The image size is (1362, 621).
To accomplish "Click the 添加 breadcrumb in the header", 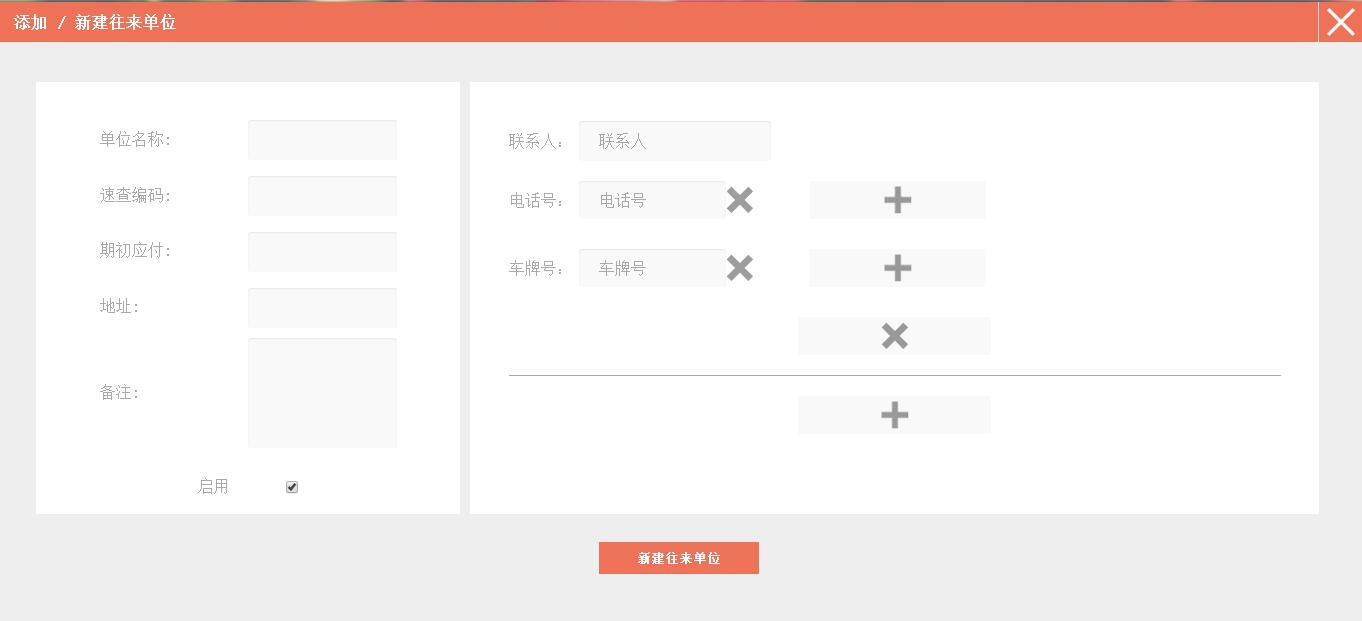I will click(x=31, y=22).
